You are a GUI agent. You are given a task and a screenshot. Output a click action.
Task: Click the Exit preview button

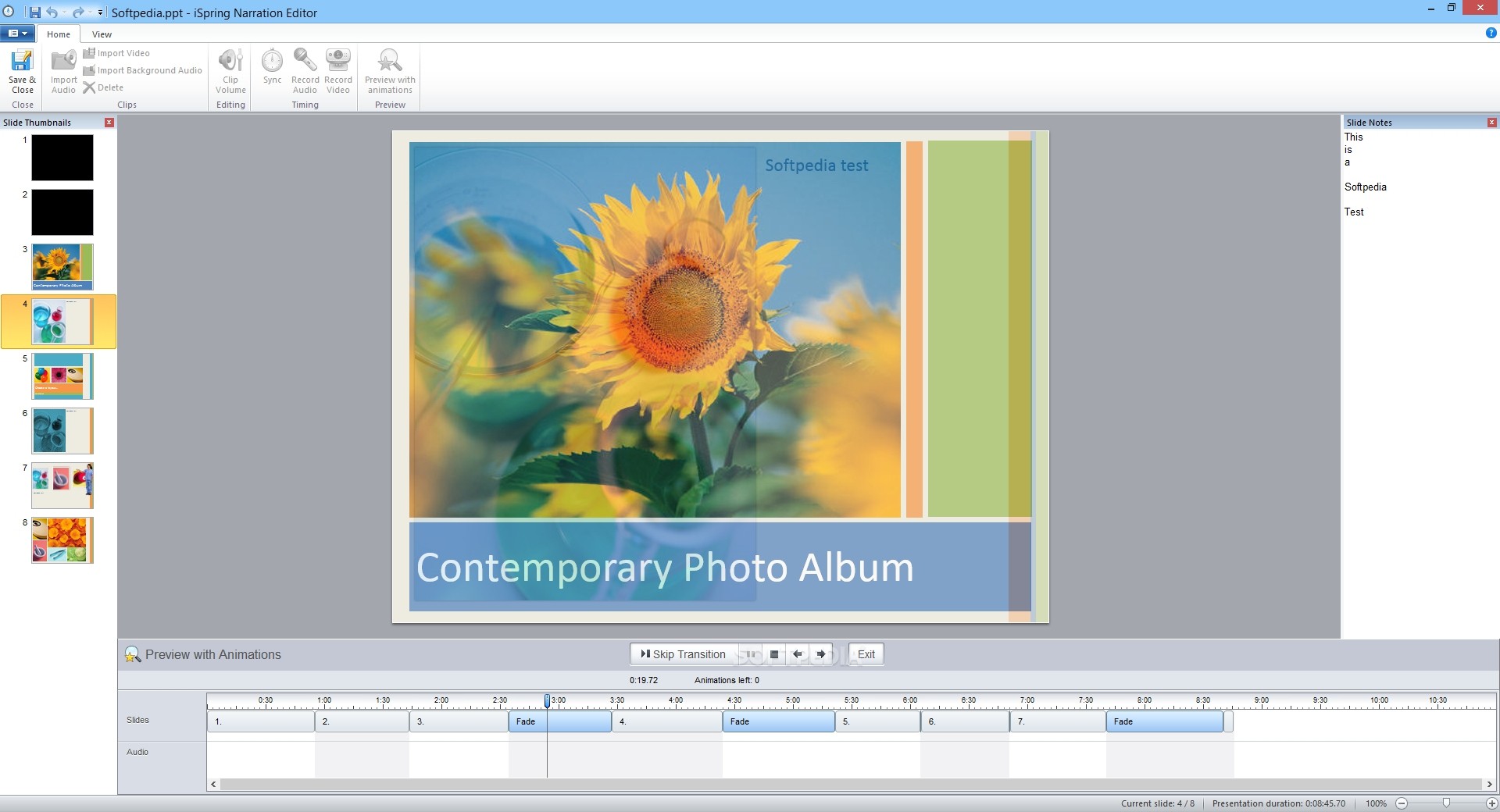(x=866, y=654)
